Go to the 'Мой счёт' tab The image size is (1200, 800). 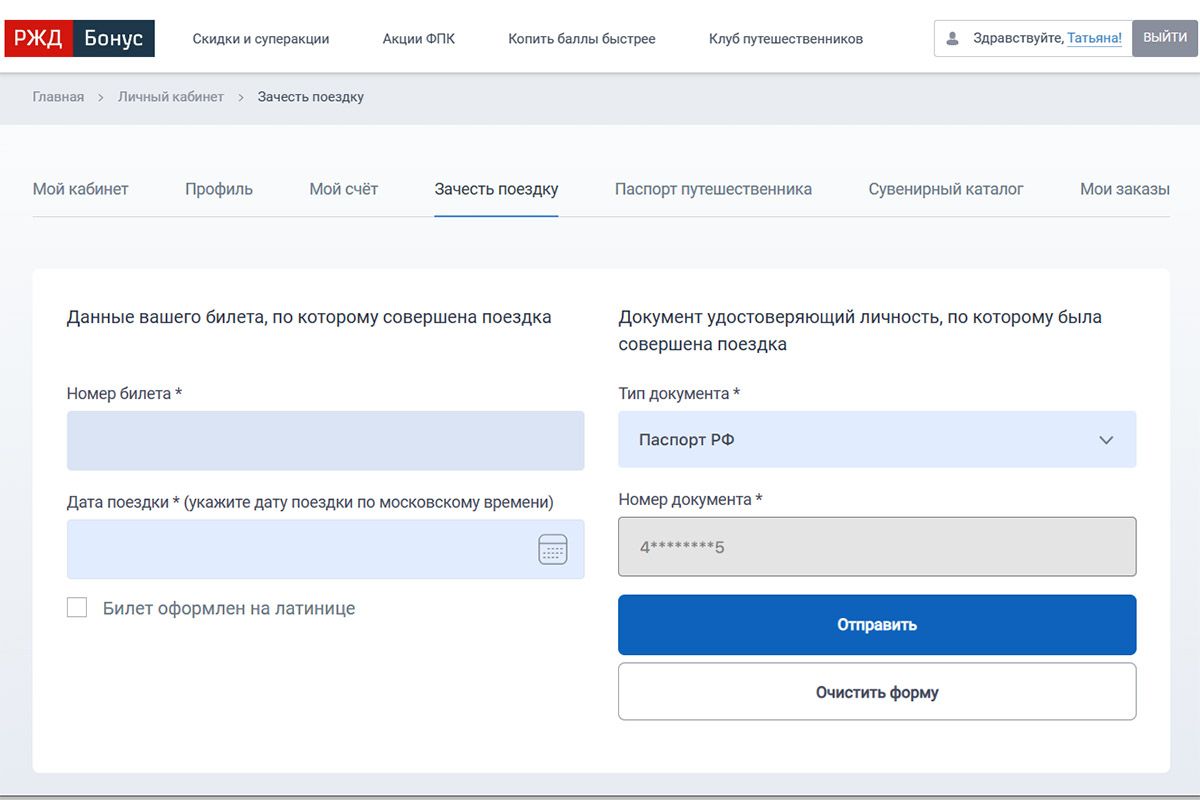point(343,189)
